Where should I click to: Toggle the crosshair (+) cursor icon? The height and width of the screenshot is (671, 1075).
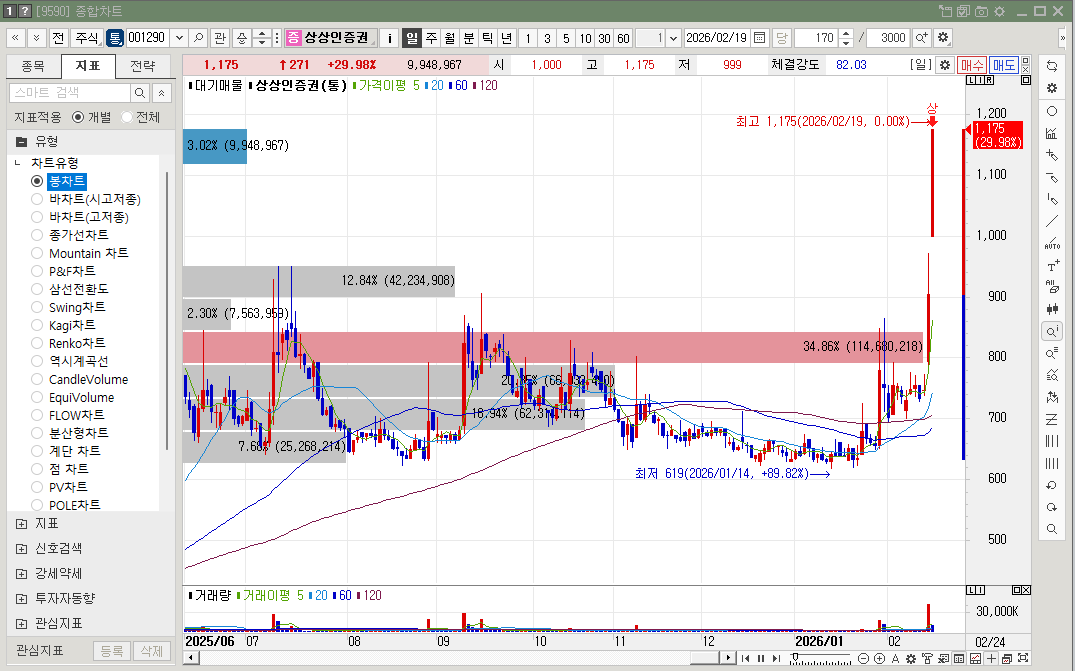pos(991,659)
